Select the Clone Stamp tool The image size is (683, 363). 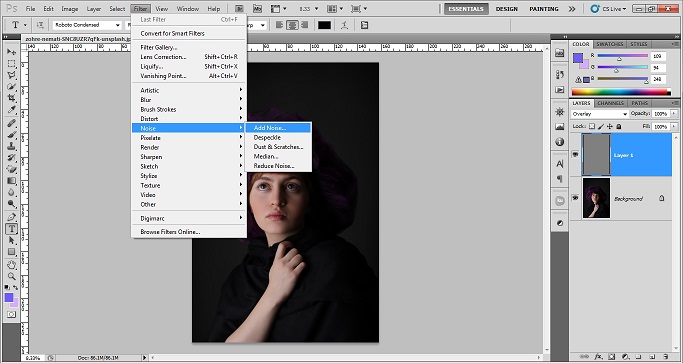coord(11,146)
